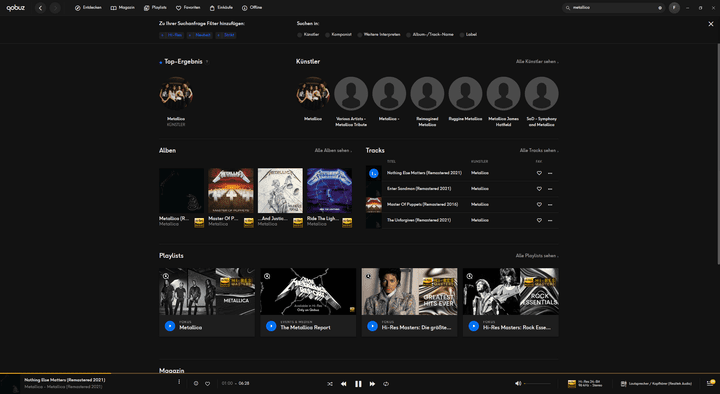Open the Entdecken section
This screenshot has height=394, width=720.
coord(88,8)
